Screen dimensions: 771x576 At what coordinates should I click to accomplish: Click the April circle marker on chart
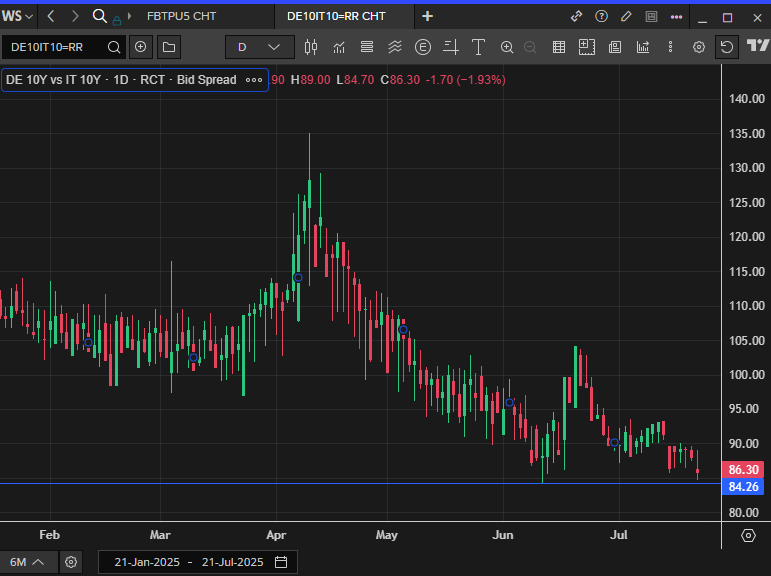point(298,277)
